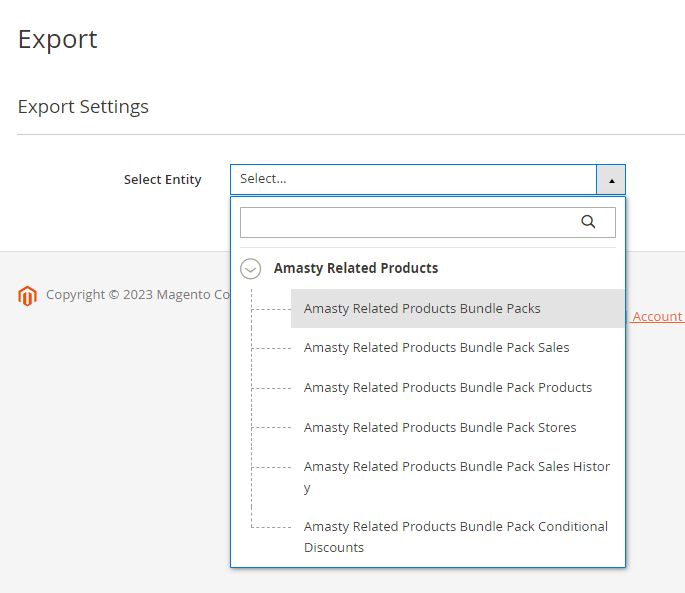685x593 pixels.
Task: Select Amasty Related Products Bundle Pack Stores
Action: 458,427
